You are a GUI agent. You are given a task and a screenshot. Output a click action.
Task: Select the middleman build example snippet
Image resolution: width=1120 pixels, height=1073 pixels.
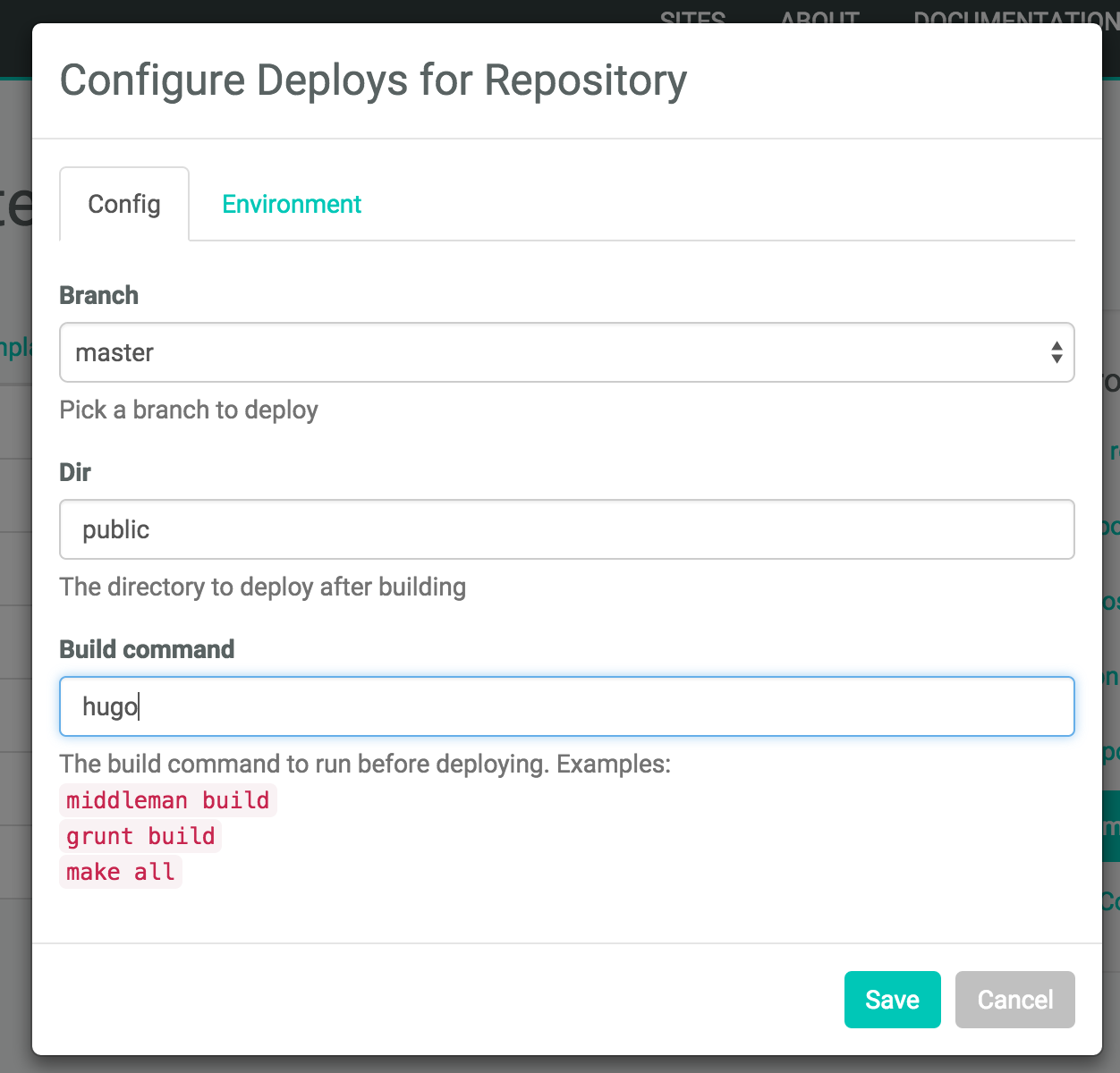coord(166,800)
